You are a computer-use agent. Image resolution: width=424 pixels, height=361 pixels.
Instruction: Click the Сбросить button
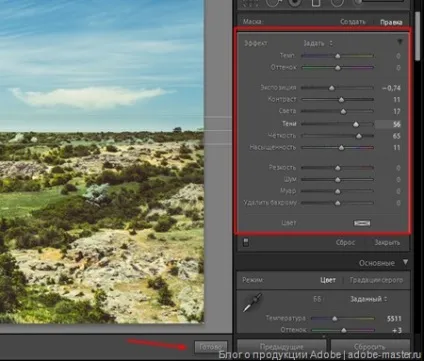click(370, 347)
